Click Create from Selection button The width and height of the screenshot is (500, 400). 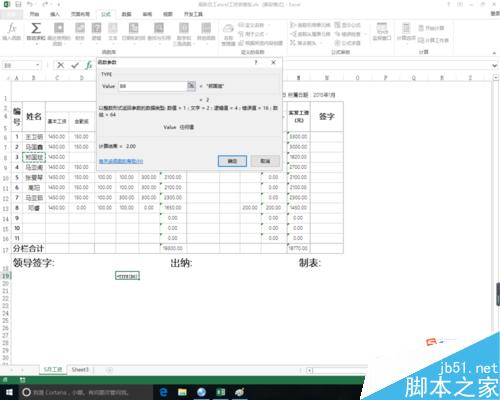coord(261,43)
